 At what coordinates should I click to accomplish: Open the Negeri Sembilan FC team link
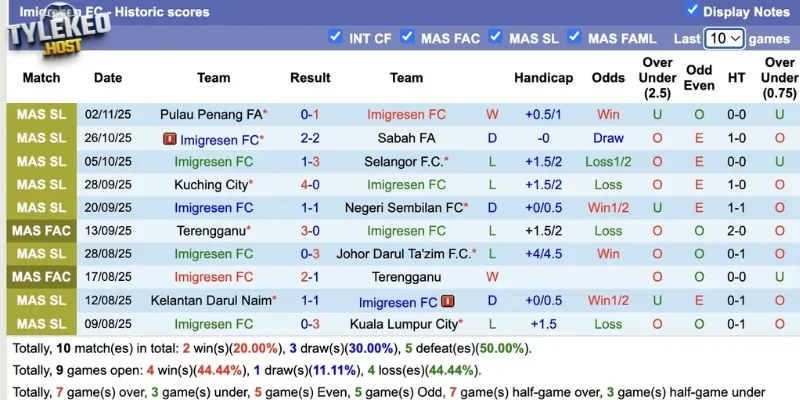point(405,208)
